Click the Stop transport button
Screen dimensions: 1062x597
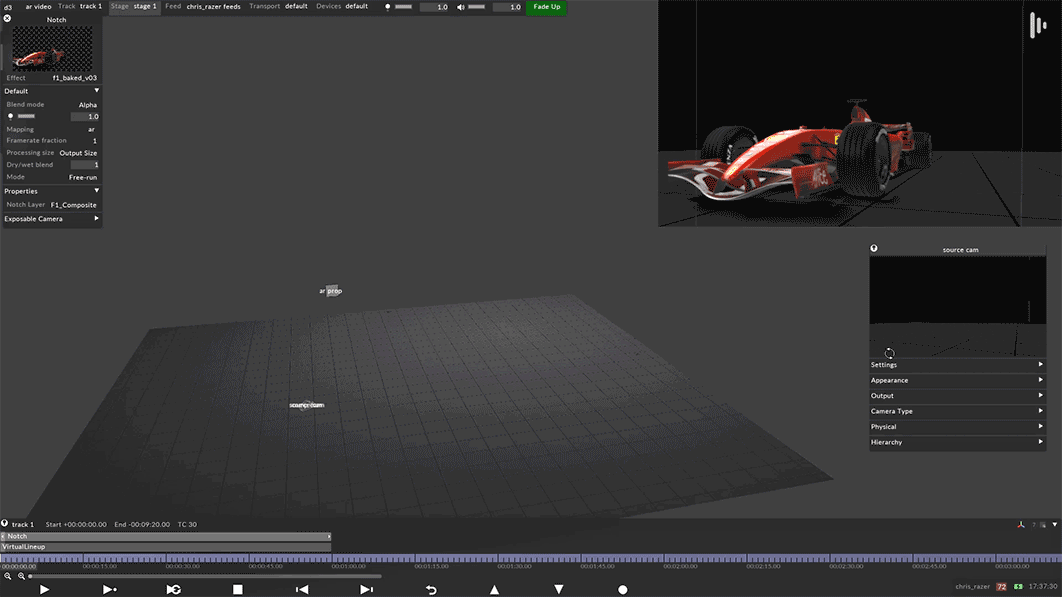coord(238,590)
